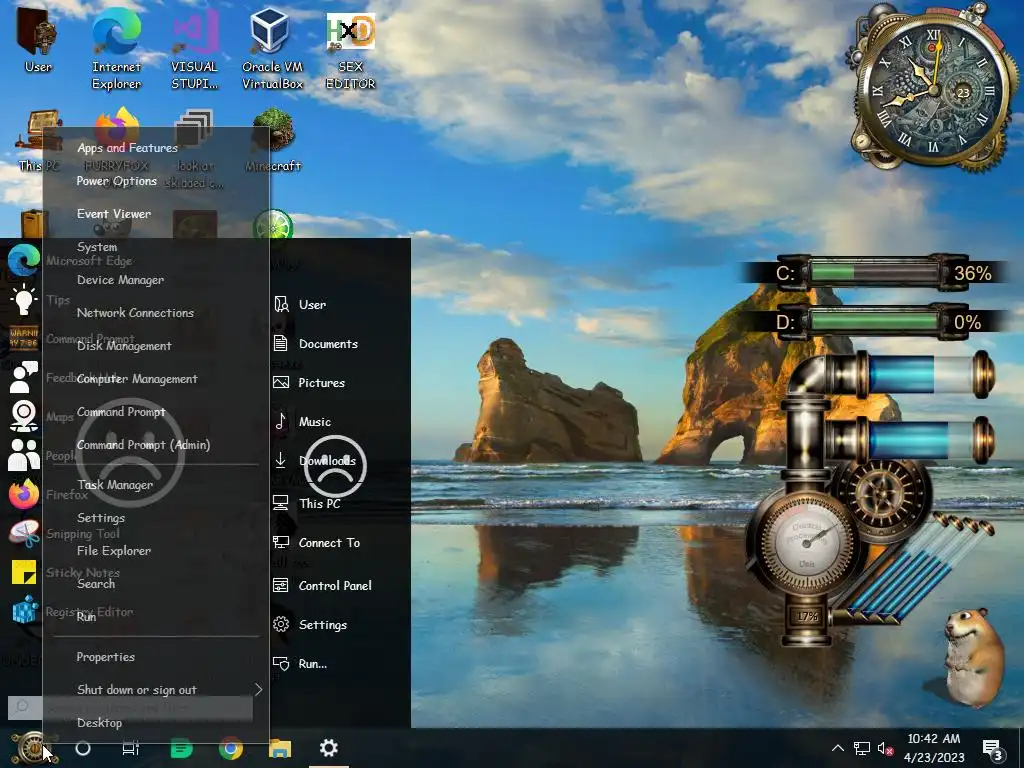The width and height of the screenshot is (1024, 768).
Task: Click the C: drive usage bar
Action: pyautogui.click(x=874, y=272)
